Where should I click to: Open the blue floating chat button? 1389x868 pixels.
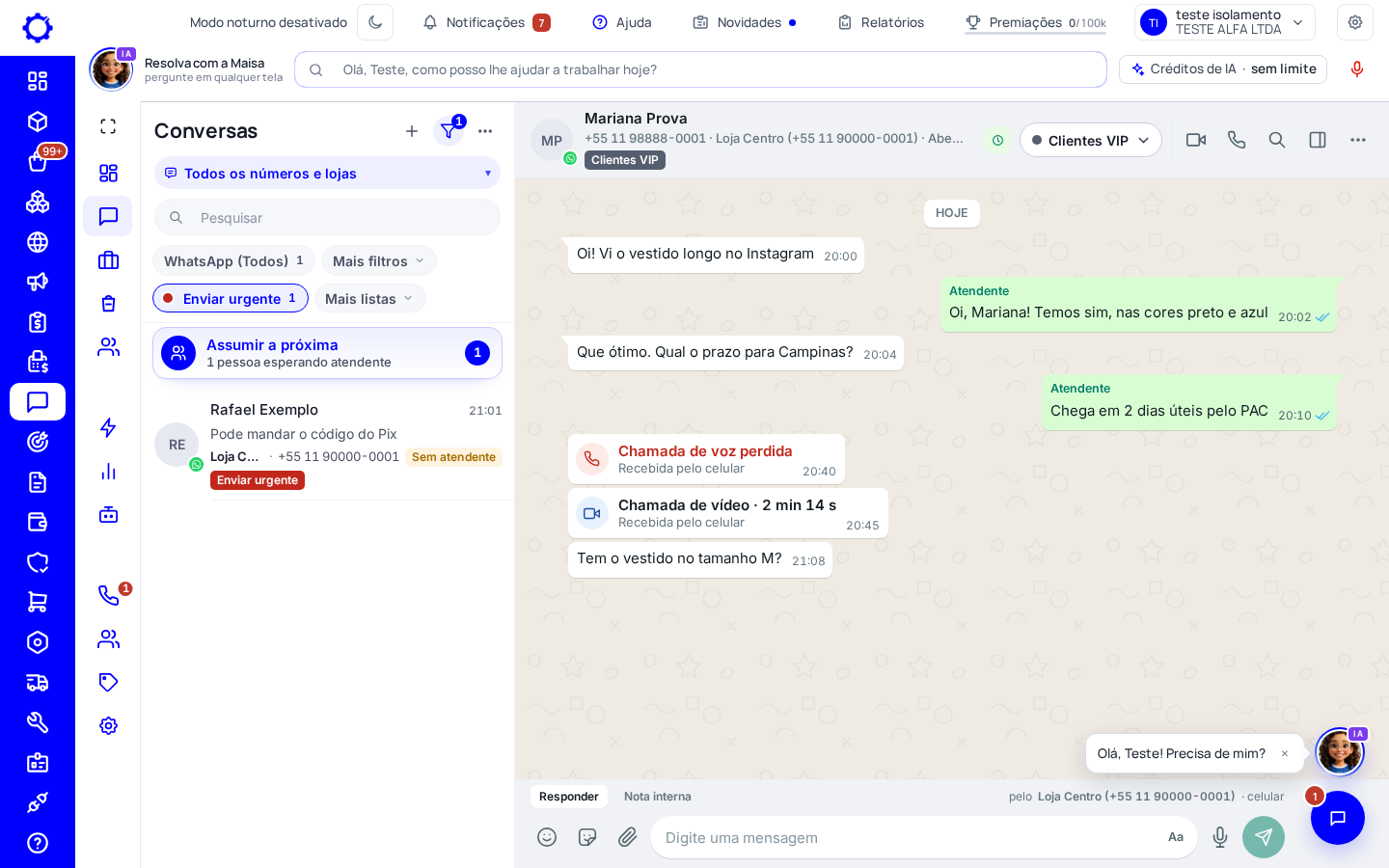pyautogui.click(x=1338, y=818)
